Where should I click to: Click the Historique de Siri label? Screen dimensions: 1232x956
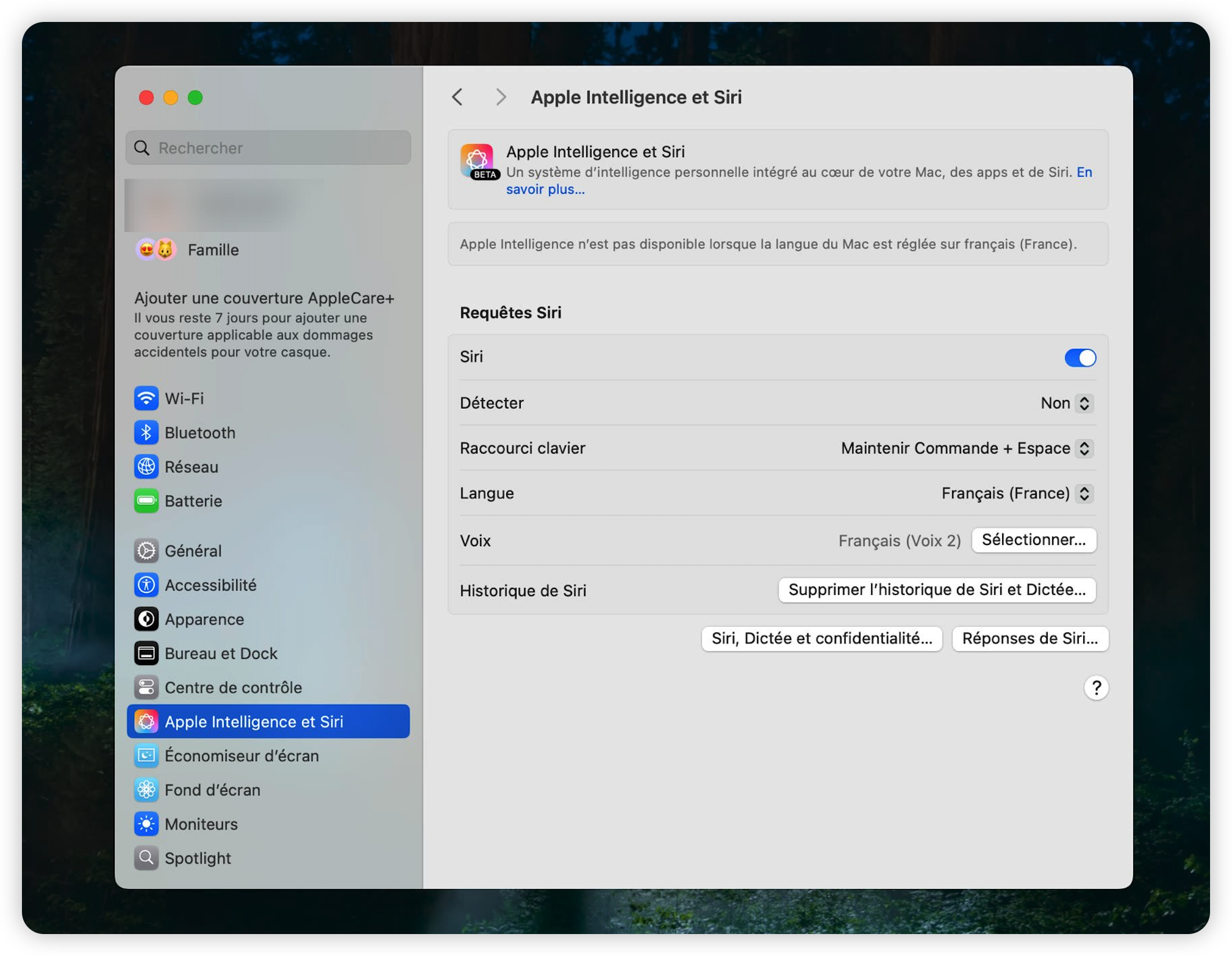coord(523,591)
